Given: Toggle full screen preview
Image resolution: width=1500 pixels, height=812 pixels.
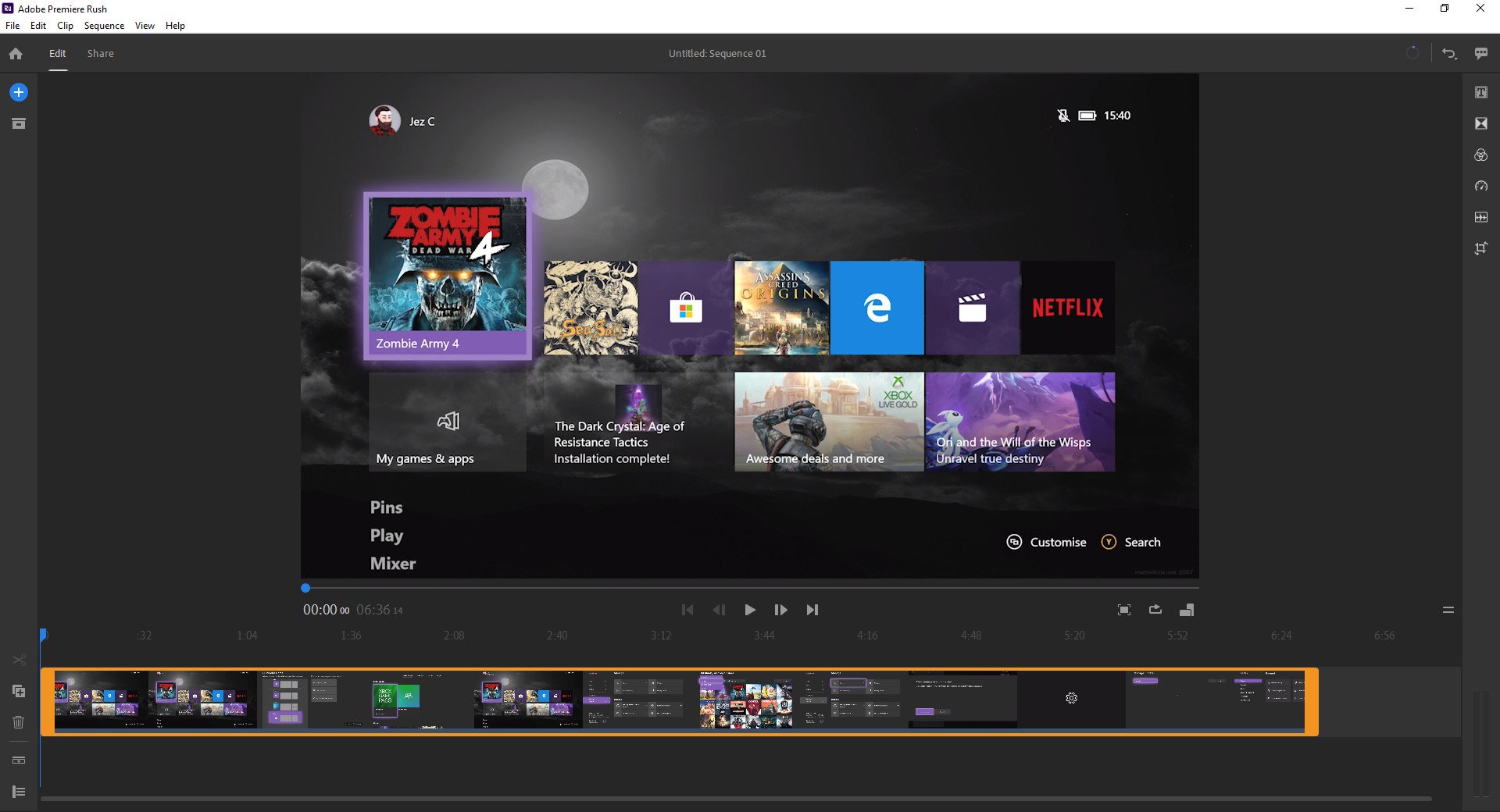Looking at the screenshot, I should (1124, 610).
